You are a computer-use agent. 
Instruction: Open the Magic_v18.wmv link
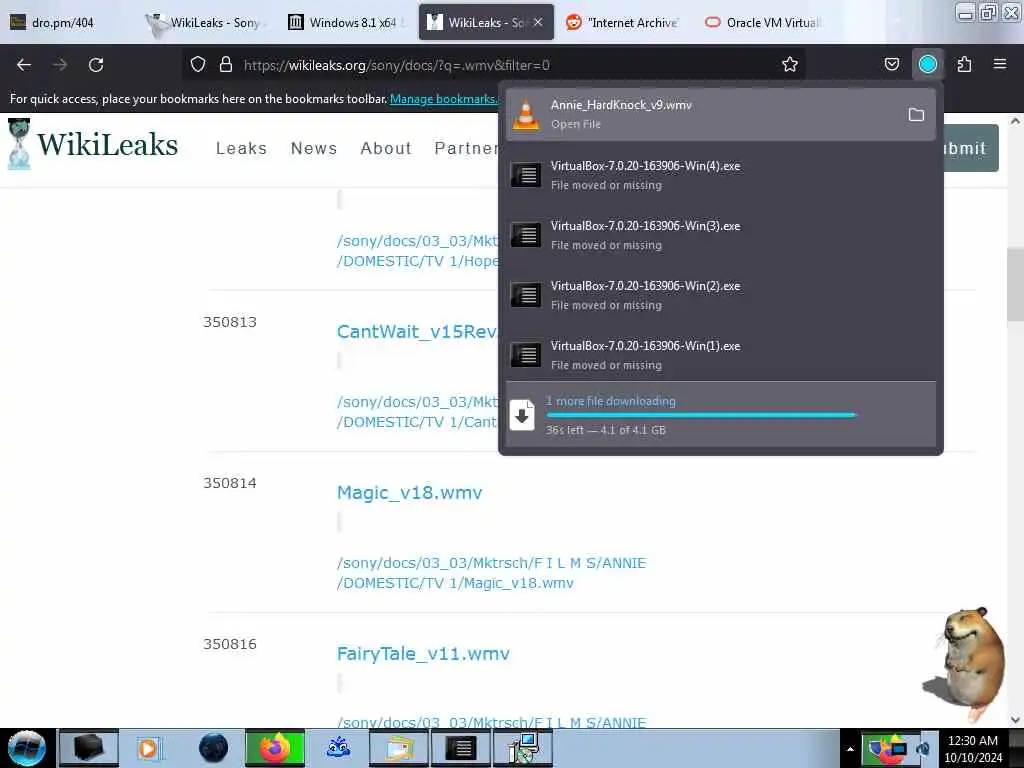coord(409,492)
